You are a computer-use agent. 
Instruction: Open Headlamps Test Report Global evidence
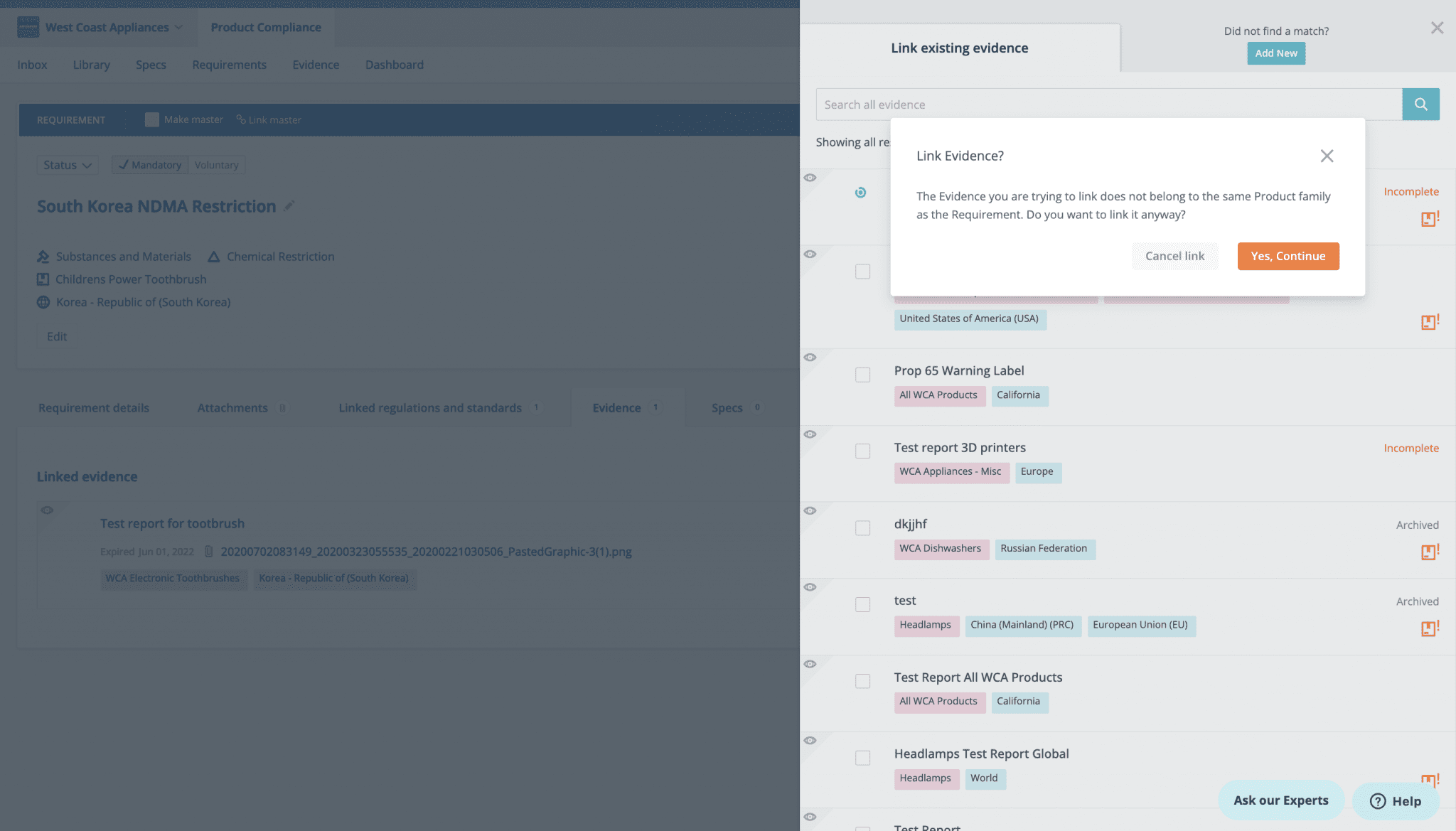981,754
